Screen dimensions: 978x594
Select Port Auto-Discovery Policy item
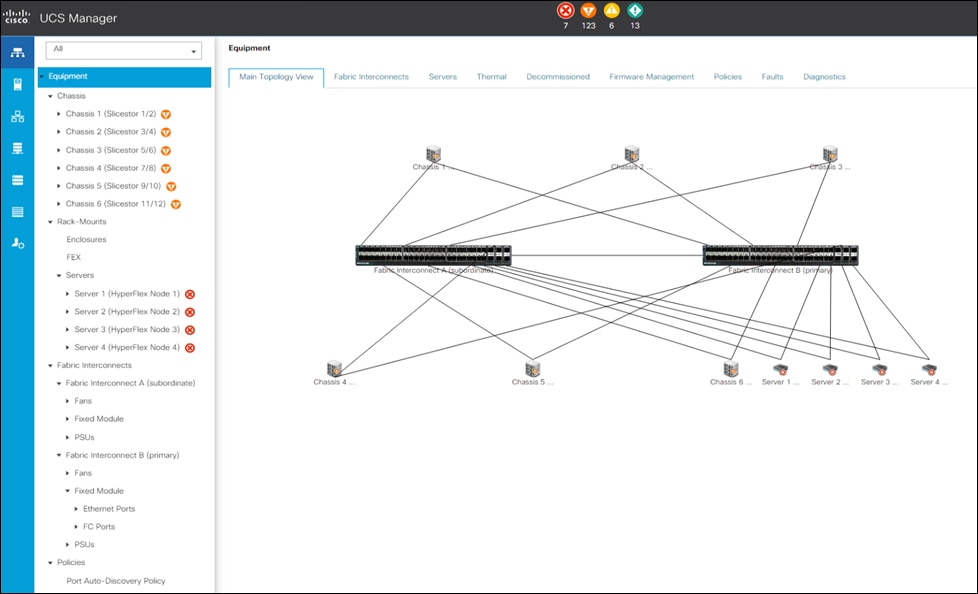pyautogui.click(x=116, y=581)
